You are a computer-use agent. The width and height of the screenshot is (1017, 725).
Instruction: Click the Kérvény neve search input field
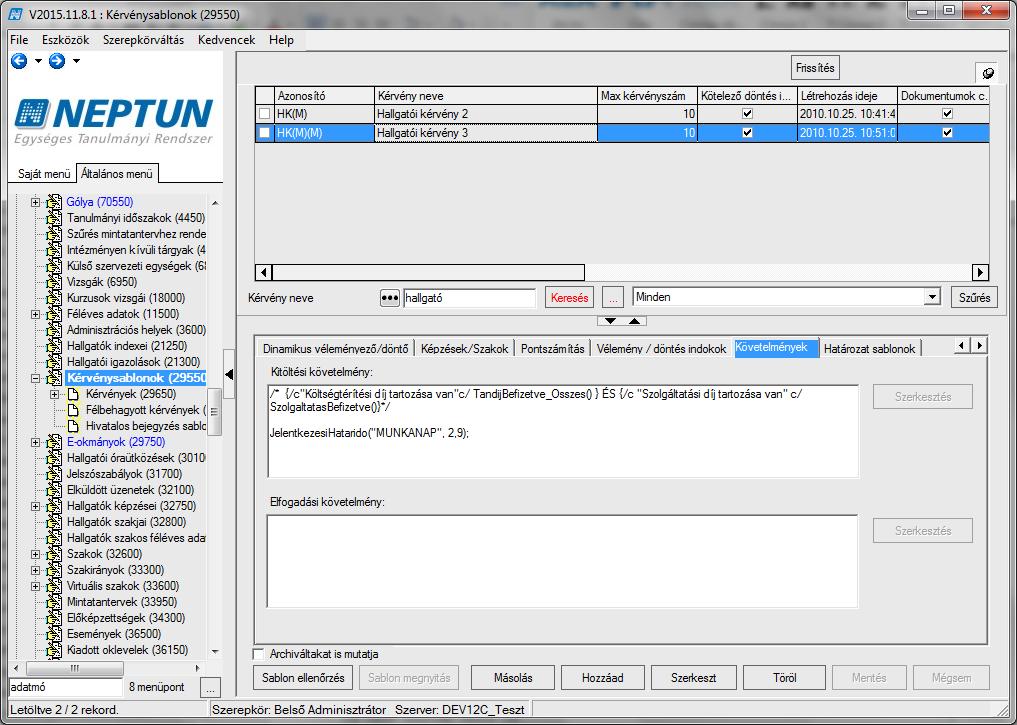(x=469, y=298)
